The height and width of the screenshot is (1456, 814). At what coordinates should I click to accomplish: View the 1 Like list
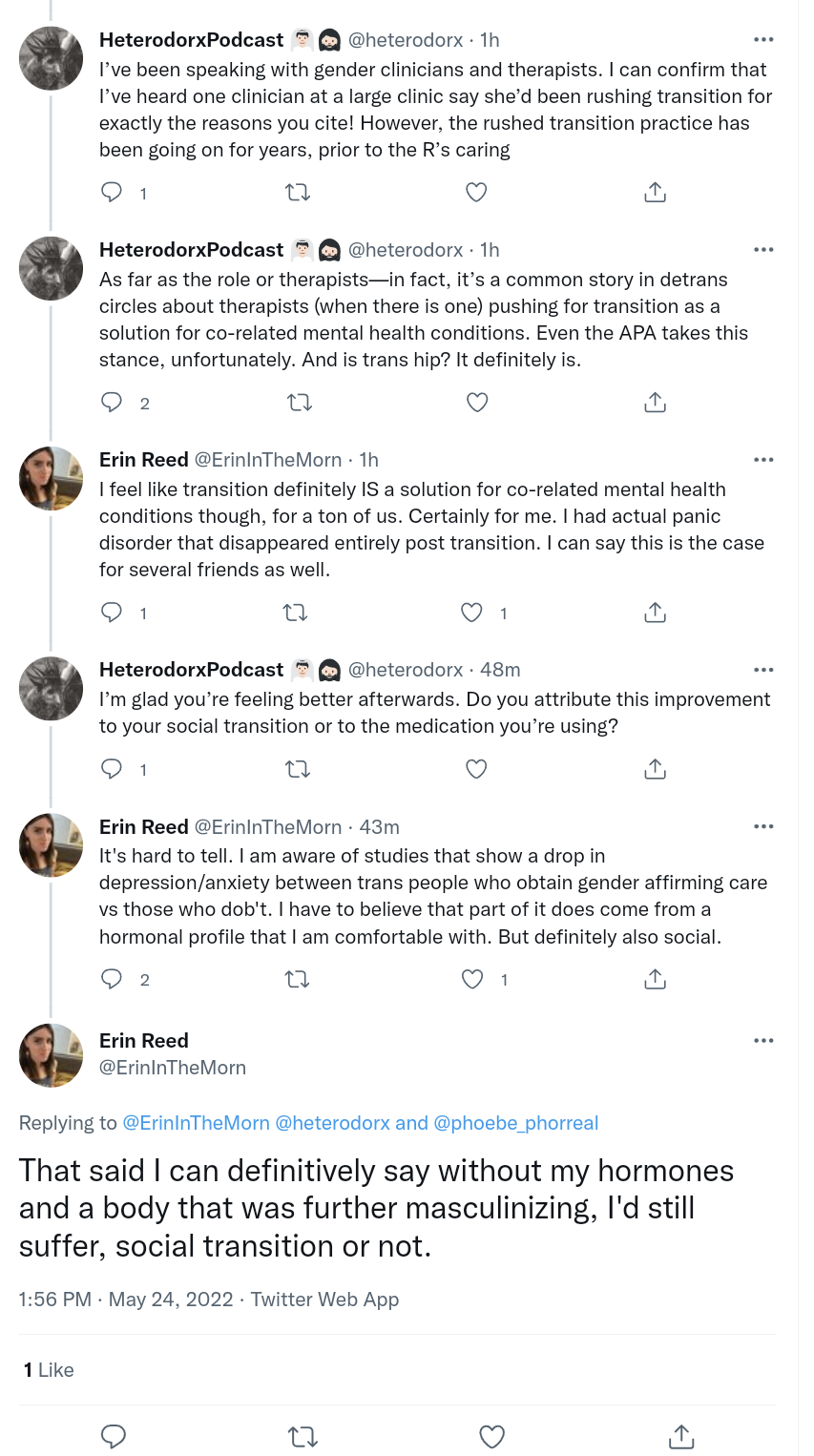point(49,1370)
